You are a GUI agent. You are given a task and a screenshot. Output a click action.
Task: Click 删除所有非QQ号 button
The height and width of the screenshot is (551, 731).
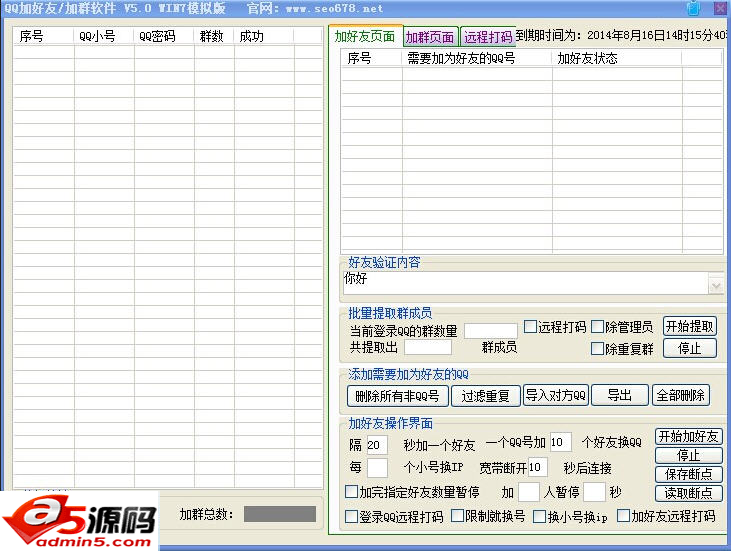(398, 396)
